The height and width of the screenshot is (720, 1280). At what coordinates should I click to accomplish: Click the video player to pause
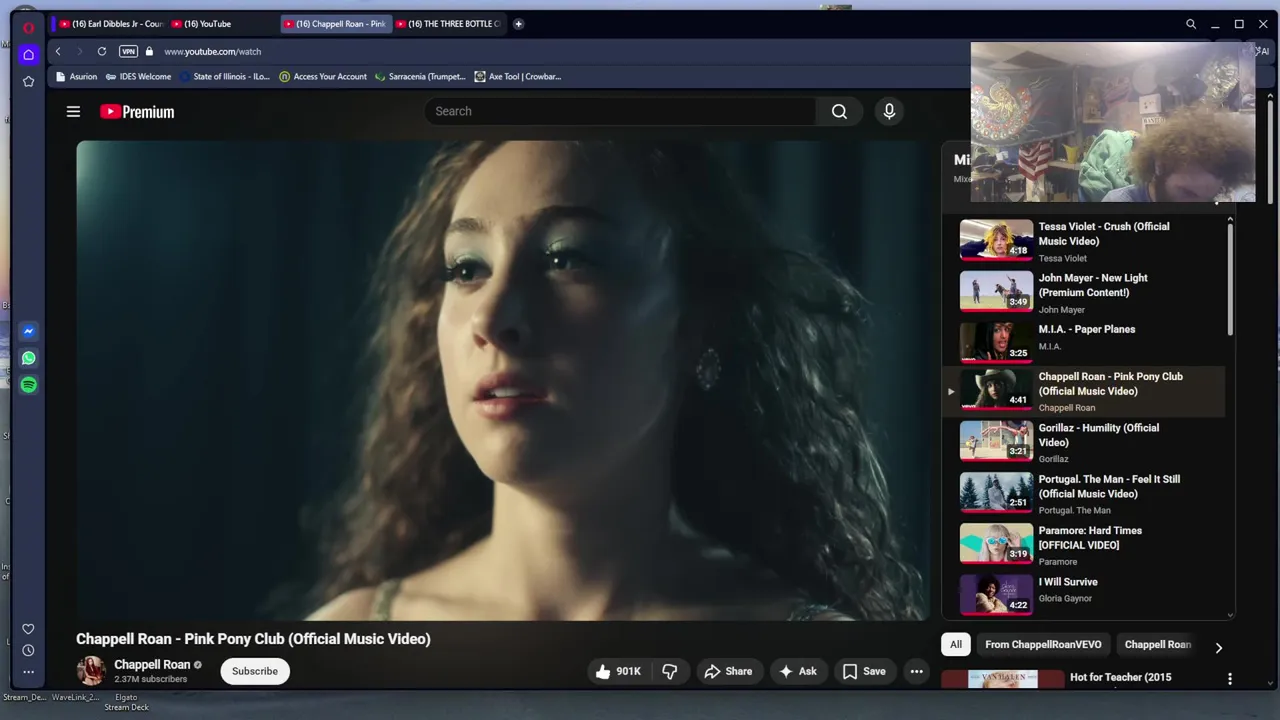click(503, 380)
